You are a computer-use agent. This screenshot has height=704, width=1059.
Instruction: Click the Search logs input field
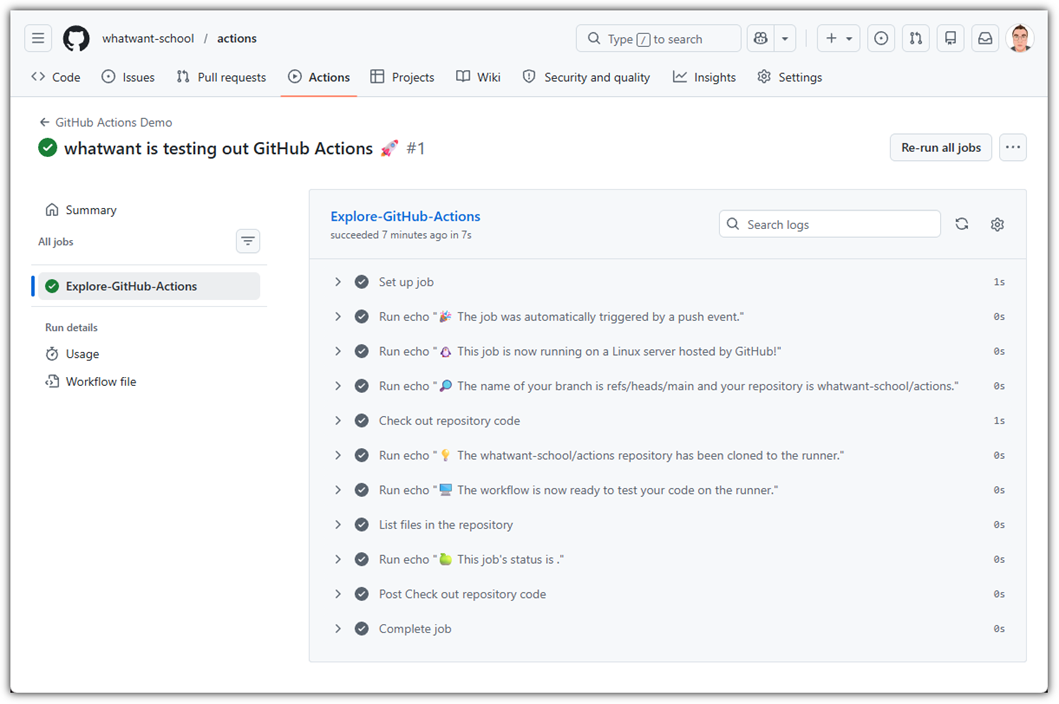click(830, 224)
